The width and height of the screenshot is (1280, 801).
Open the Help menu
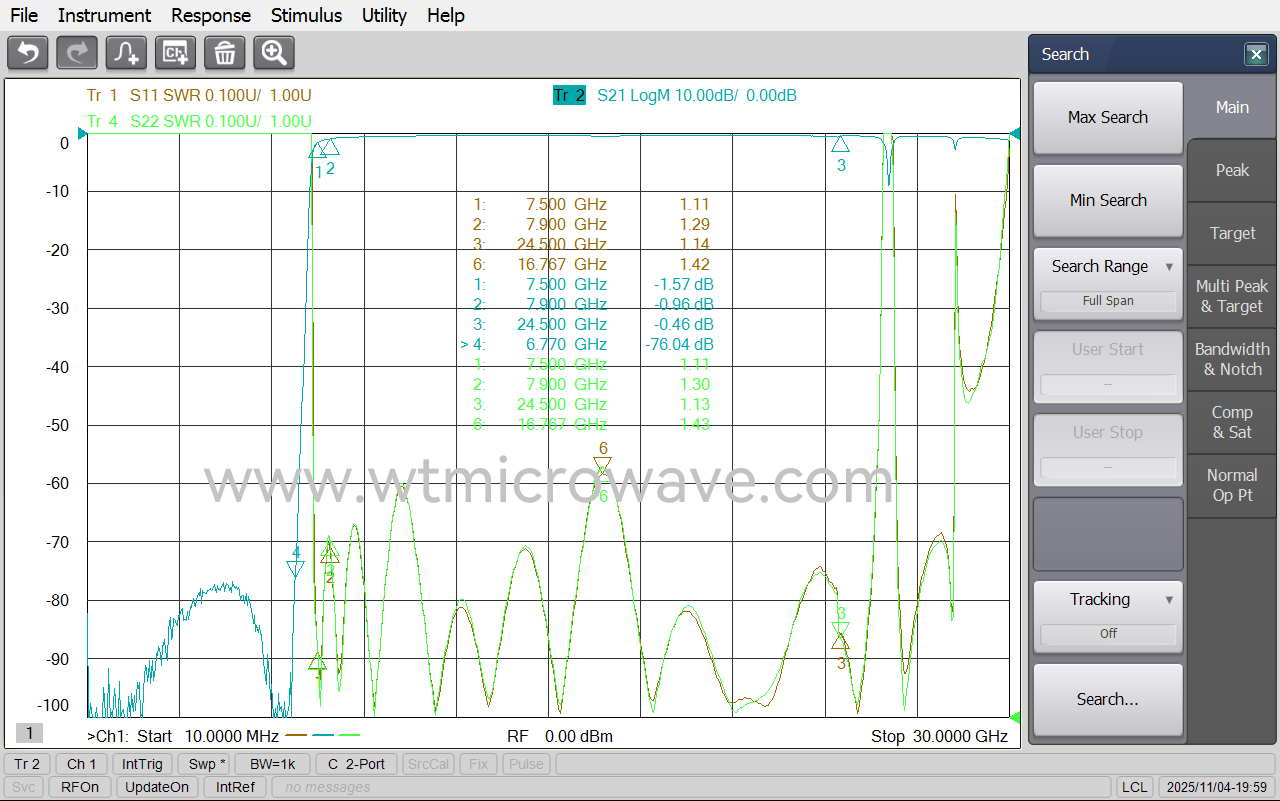tap(445, 15)
